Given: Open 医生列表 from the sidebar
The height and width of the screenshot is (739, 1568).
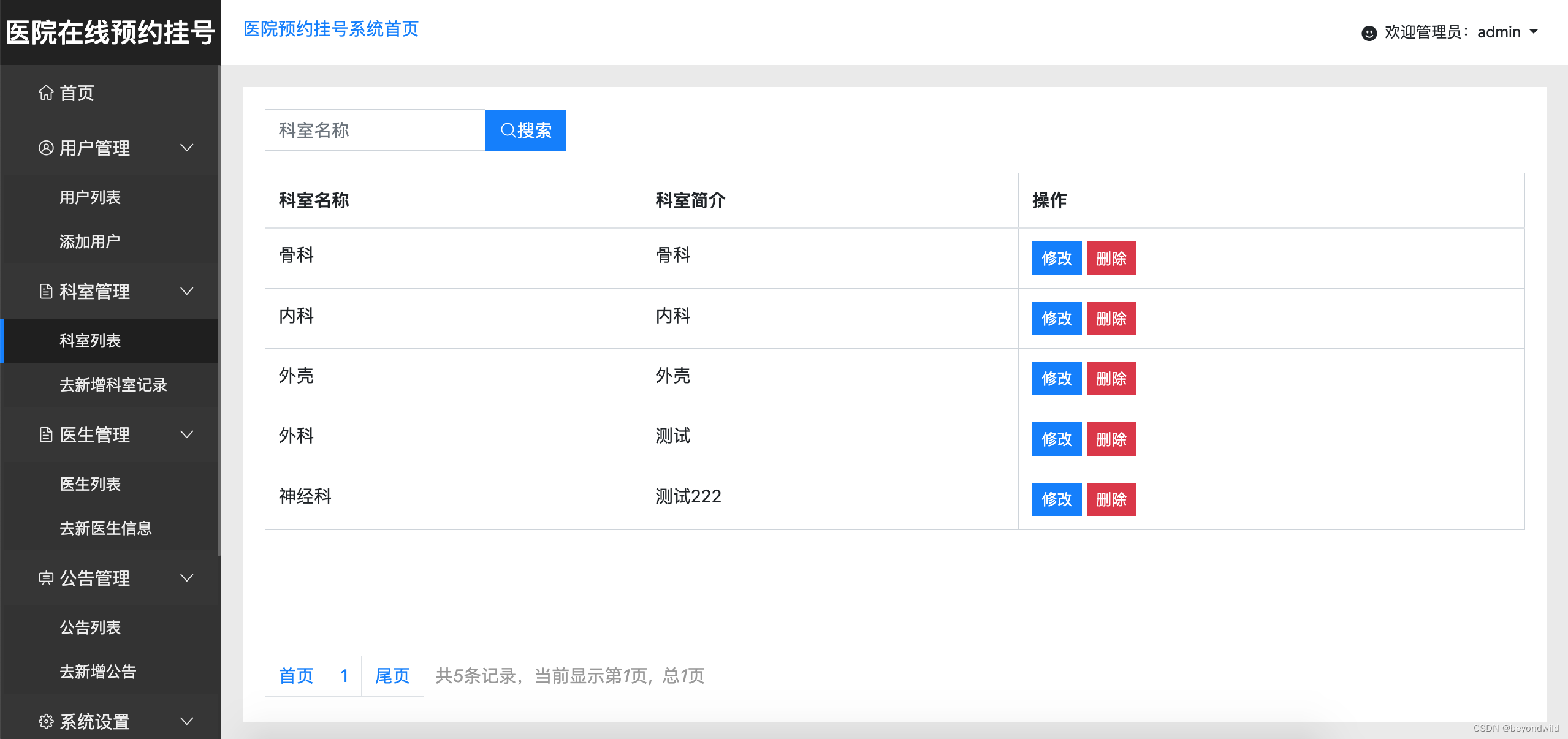Looking at the screenshot, I should (x=90, y=484).
